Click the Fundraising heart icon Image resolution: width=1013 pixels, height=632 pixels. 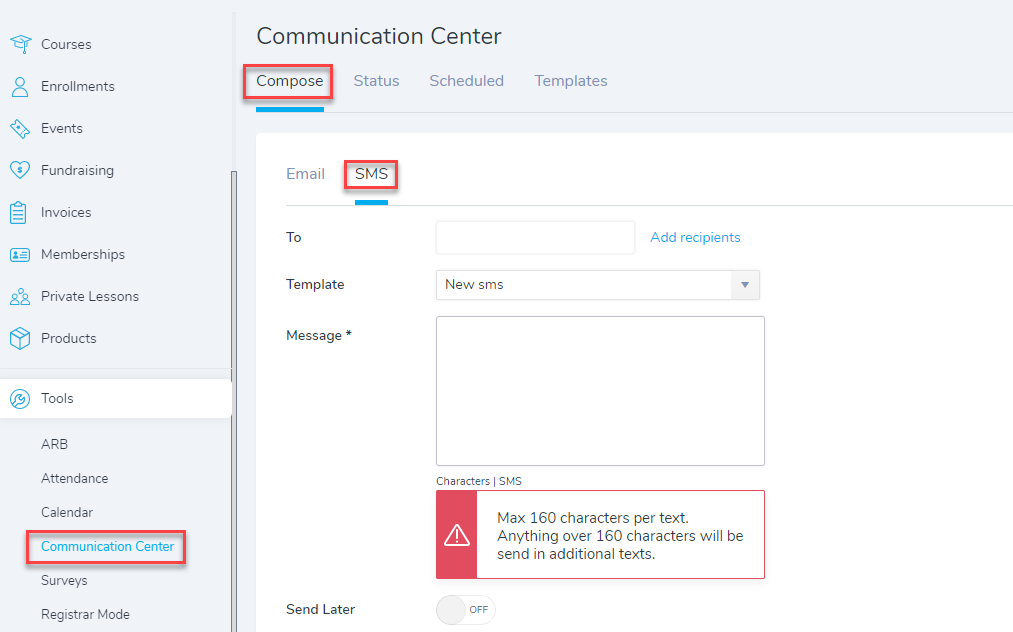(x=20, y=171)
